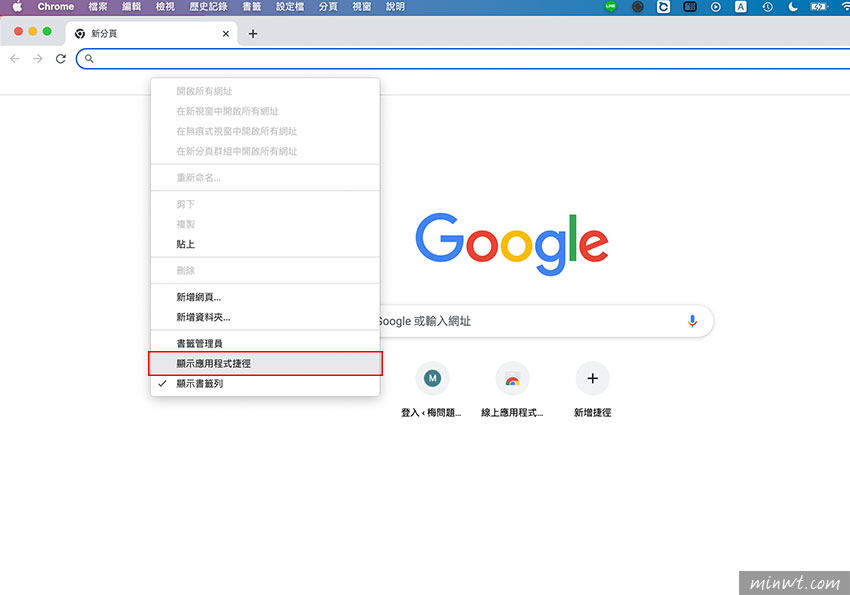Open the 設定檔 menu
Viewport: 850px width, 595px height.
(290, 7)
